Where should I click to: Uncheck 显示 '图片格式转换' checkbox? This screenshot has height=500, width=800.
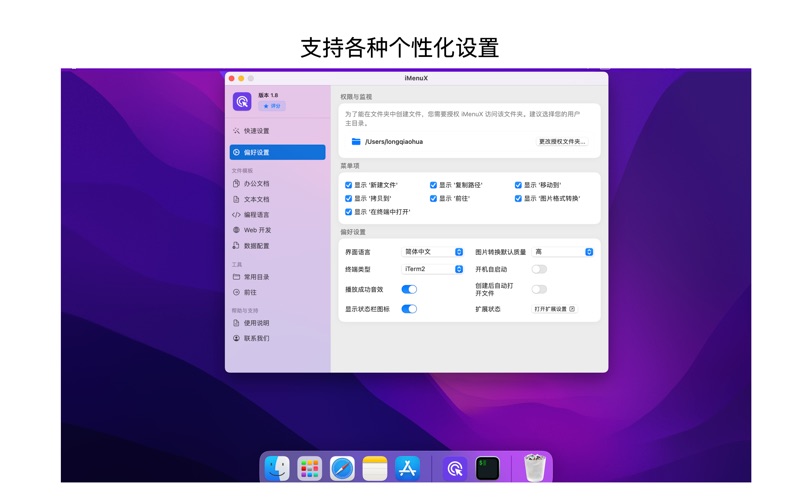tap(518, 199)
